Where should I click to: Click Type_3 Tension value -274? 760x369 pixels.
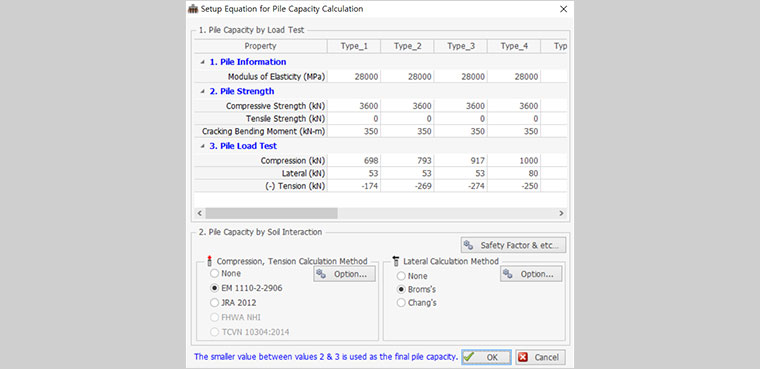click(x=461, y=186)
